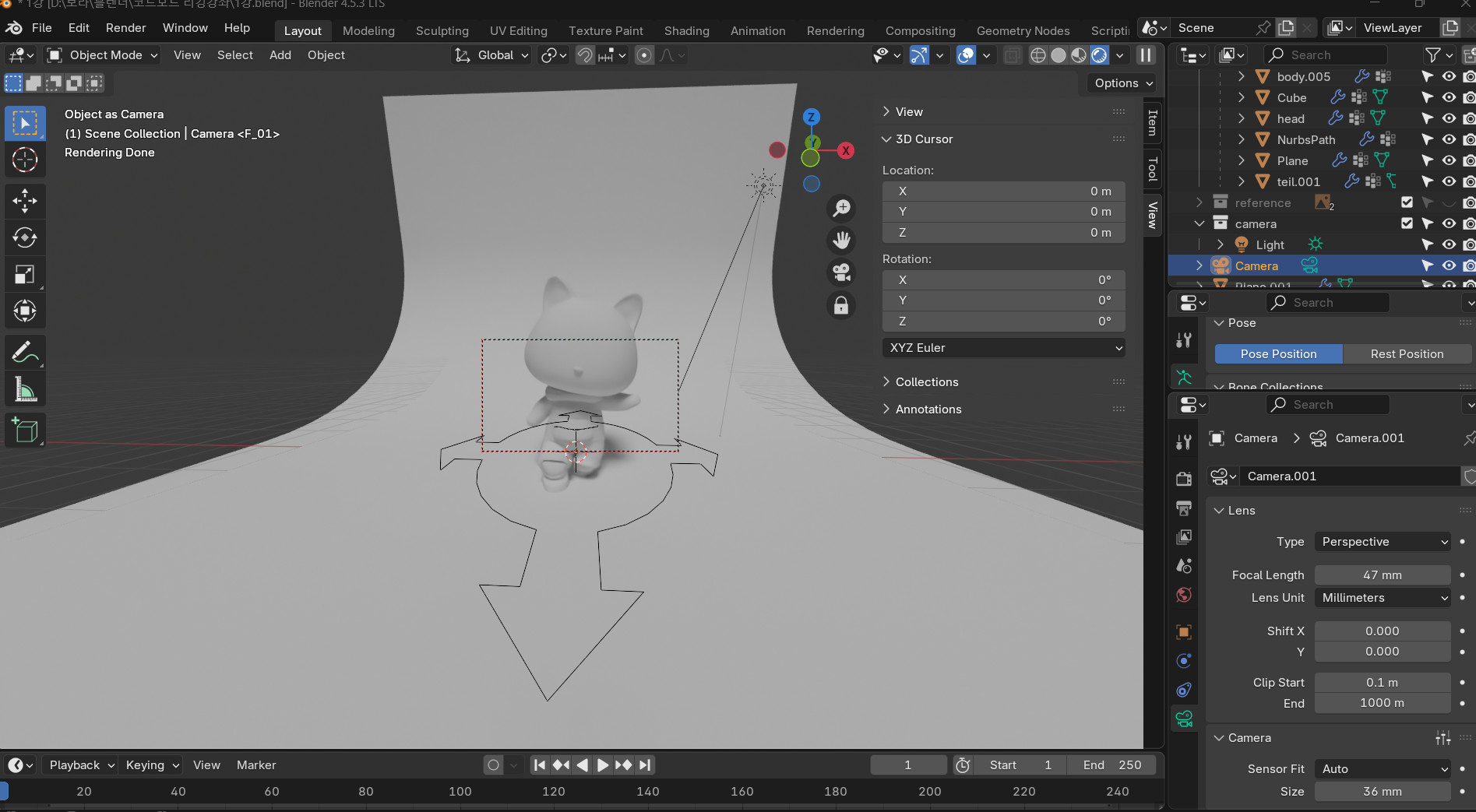The height and width of the screenshot is (812, 1476).
Task: Hide Cube in viewport with eye icon
Action: tap(1449, 97)
